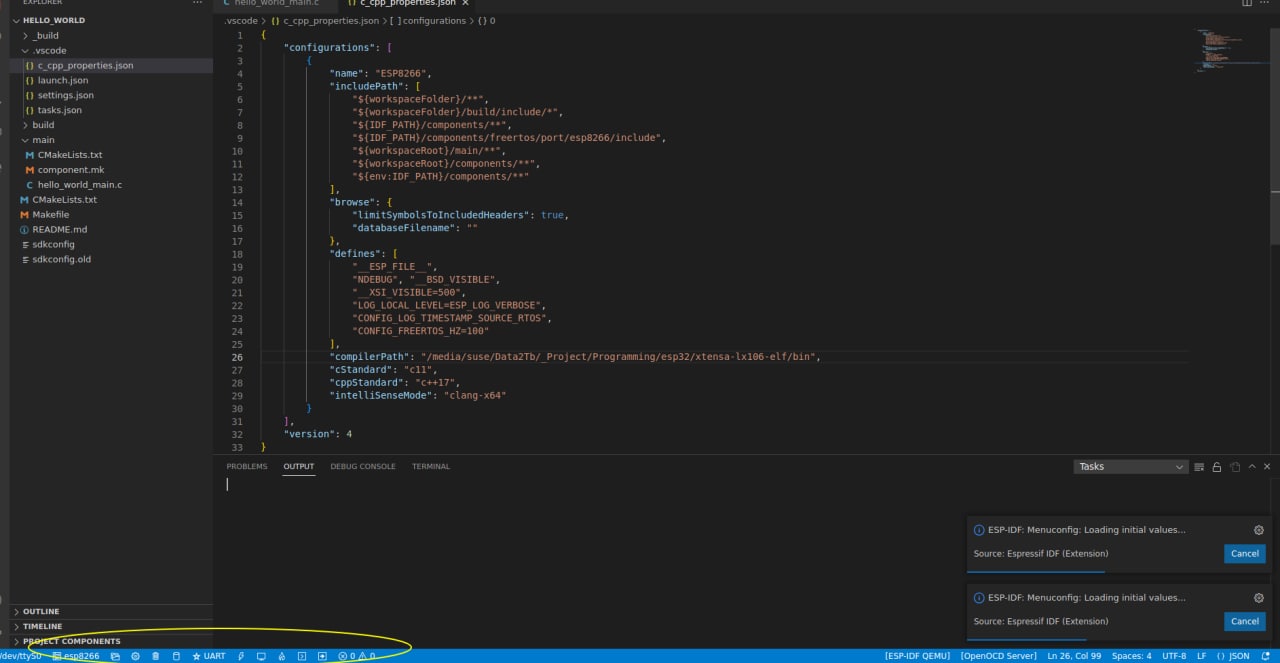The width and height of the screenshot is (1280, 663).
Task: Switch to the PROBLEMS panel tab
Action: (x=246, y=467)
